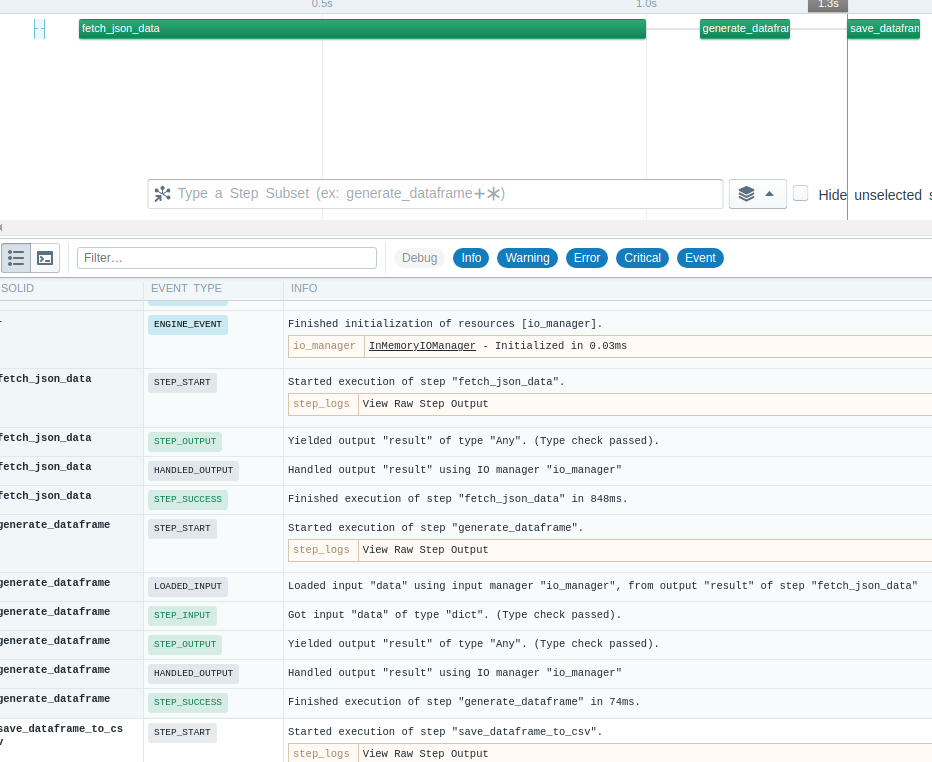Click the ENGINE_EVENT tag
This screenshot has height=762, width=932.
coord(188,325)
